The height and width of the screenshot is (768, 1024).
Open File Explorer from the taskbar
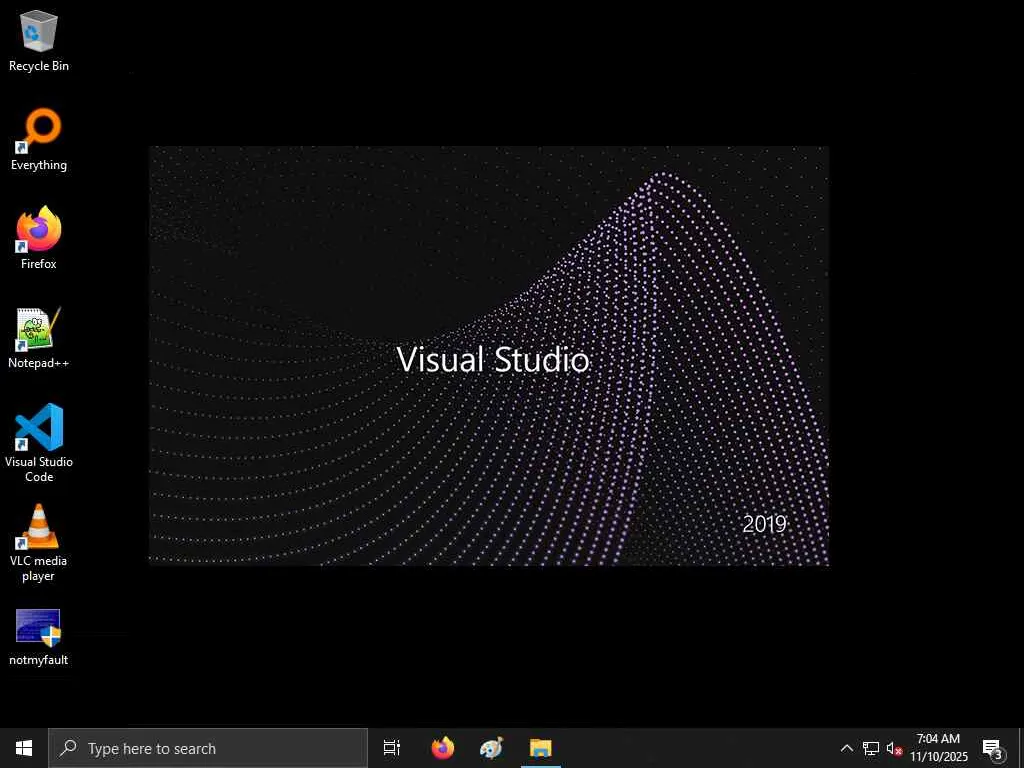(x=541, y=748)
